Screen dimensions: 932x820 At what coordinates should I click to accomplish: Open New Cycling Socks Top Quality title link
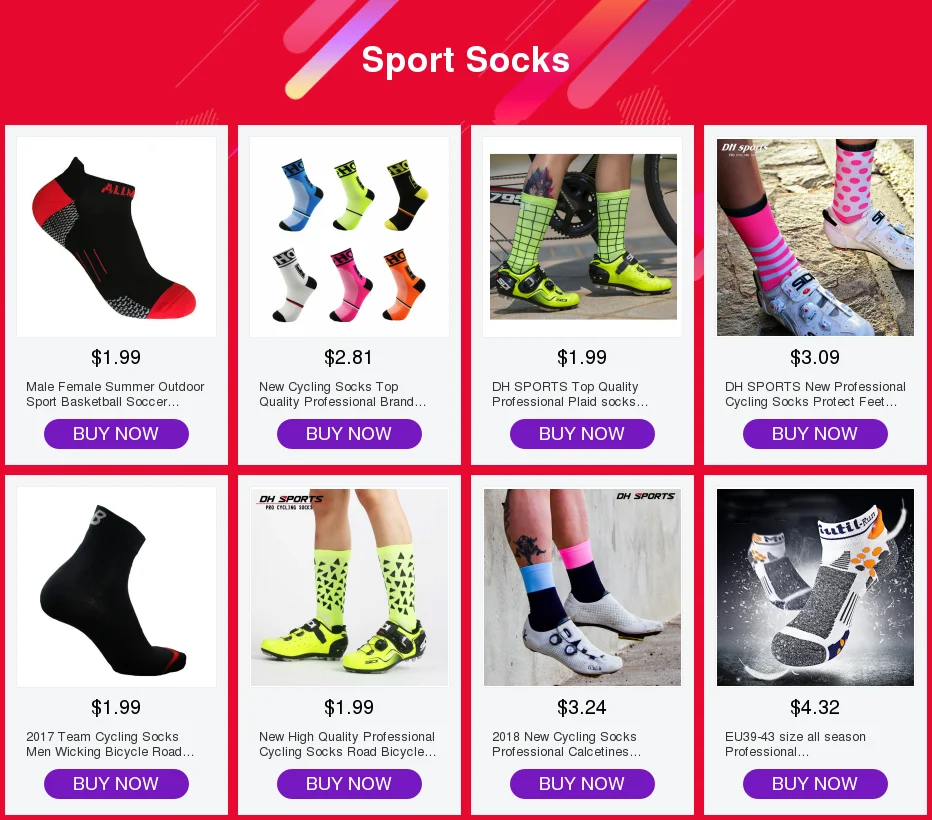342,394
